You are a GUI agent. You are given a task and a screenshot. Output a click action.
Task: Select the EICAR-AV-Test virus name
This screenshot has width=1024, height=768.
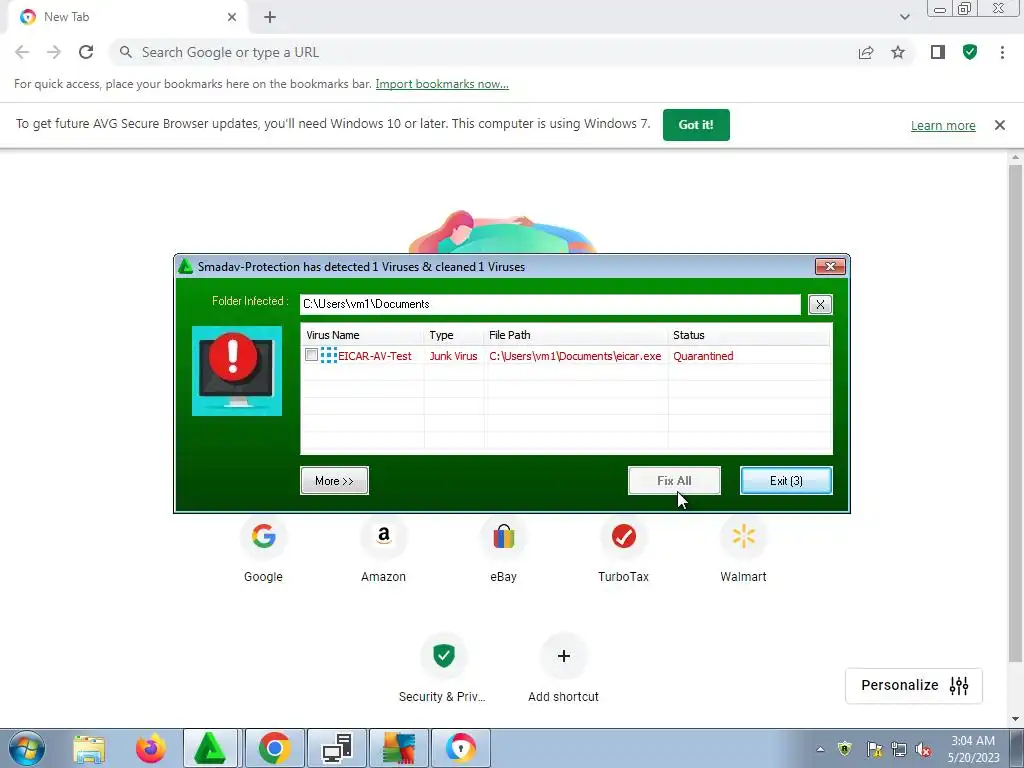375,356
